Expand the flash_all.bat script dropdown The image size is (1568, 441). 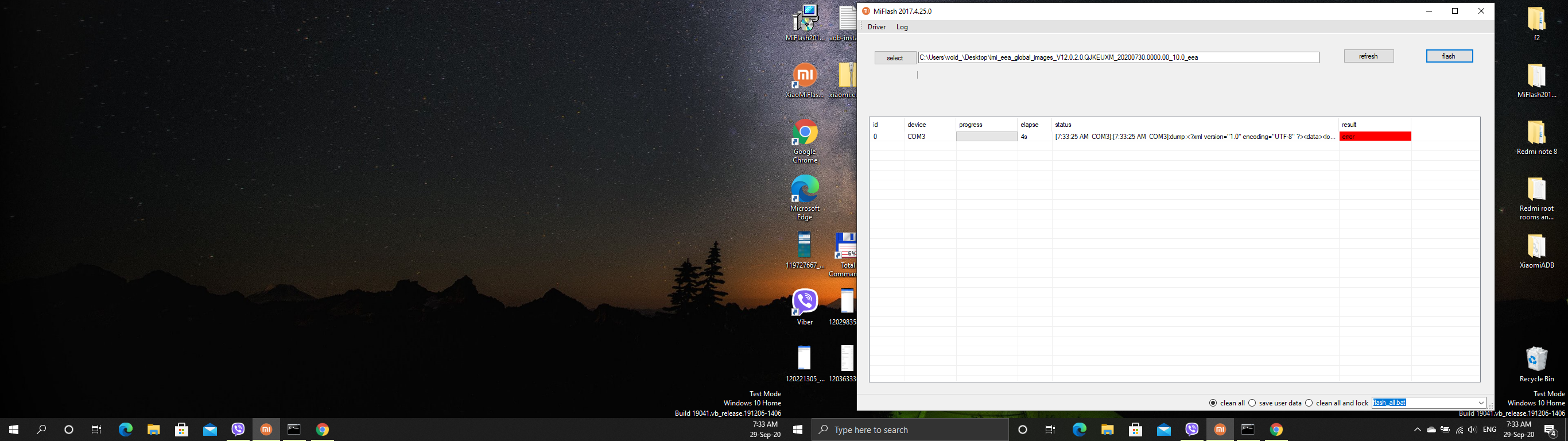(1481, 403)
